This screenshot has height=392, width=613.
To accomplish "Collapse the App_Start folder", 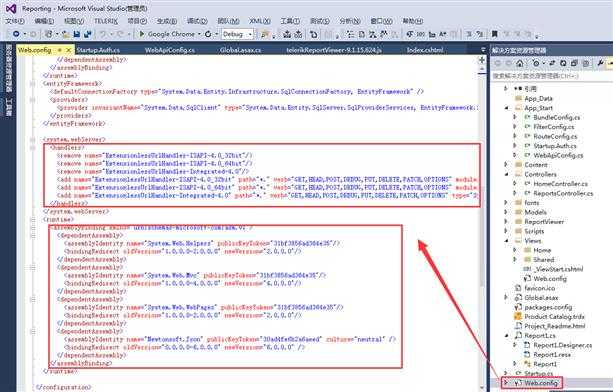I will click(507, 108).
